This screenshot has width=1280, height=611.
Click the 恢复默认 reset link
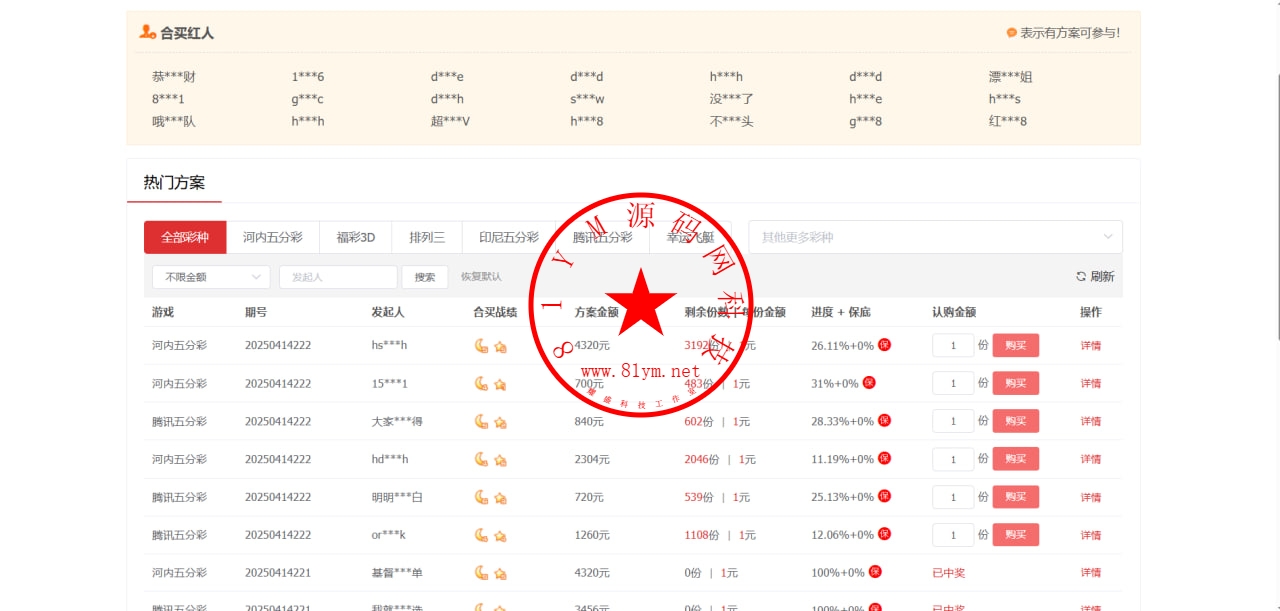pos(481,277)
